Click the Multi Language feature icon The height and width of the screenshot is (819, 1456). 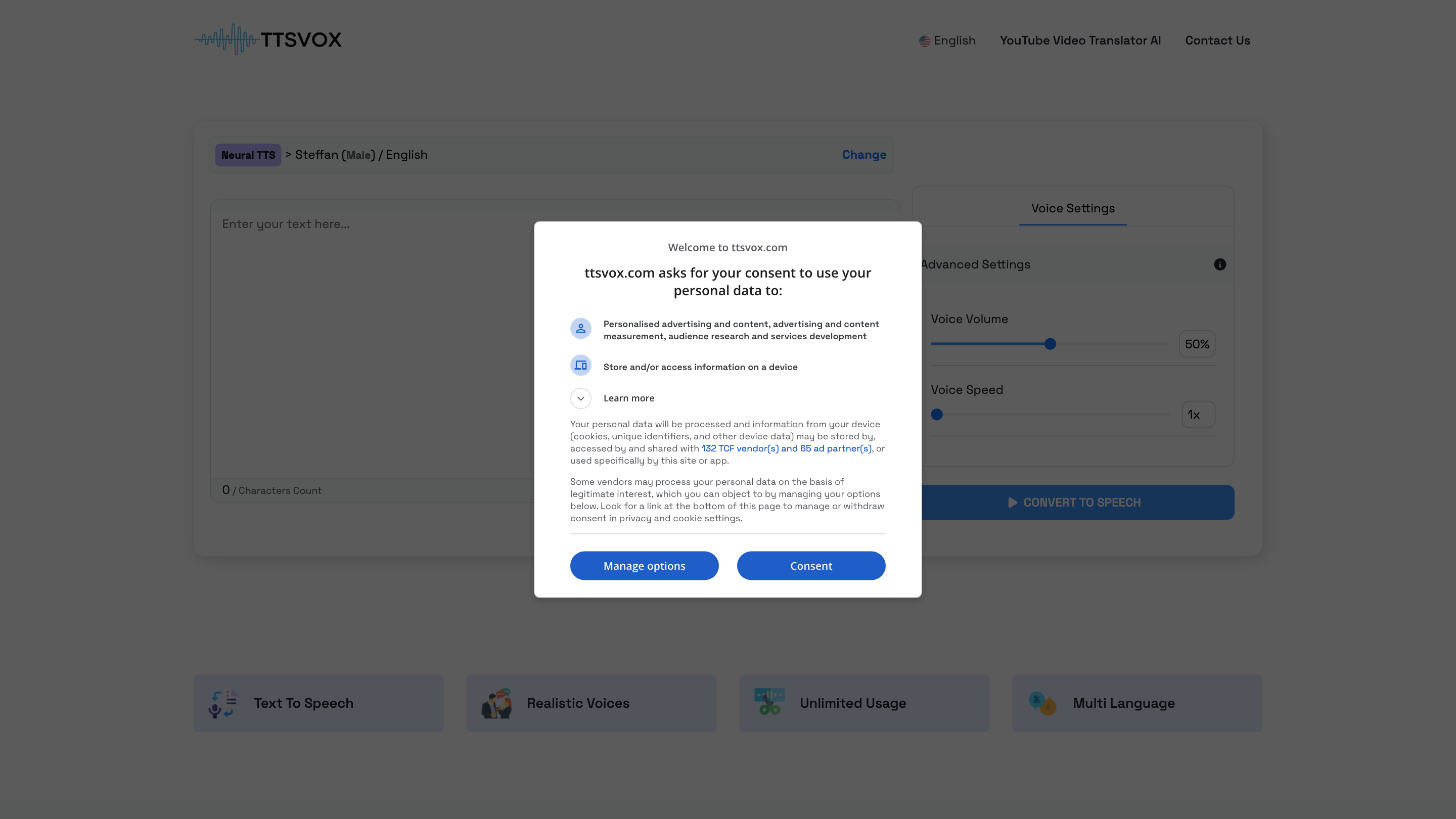(x=1042, y=703)
